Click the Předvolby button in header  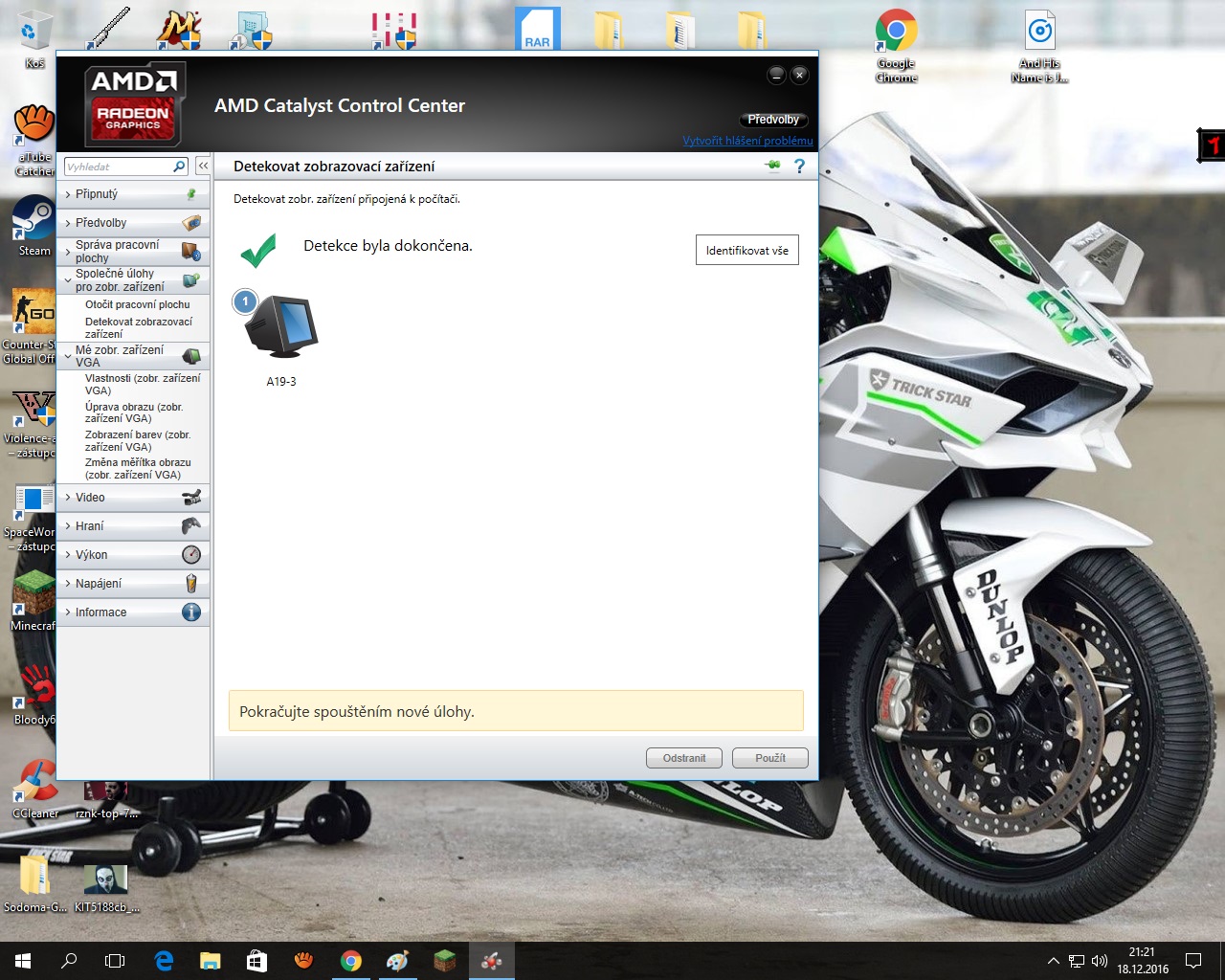pos(773,120)
